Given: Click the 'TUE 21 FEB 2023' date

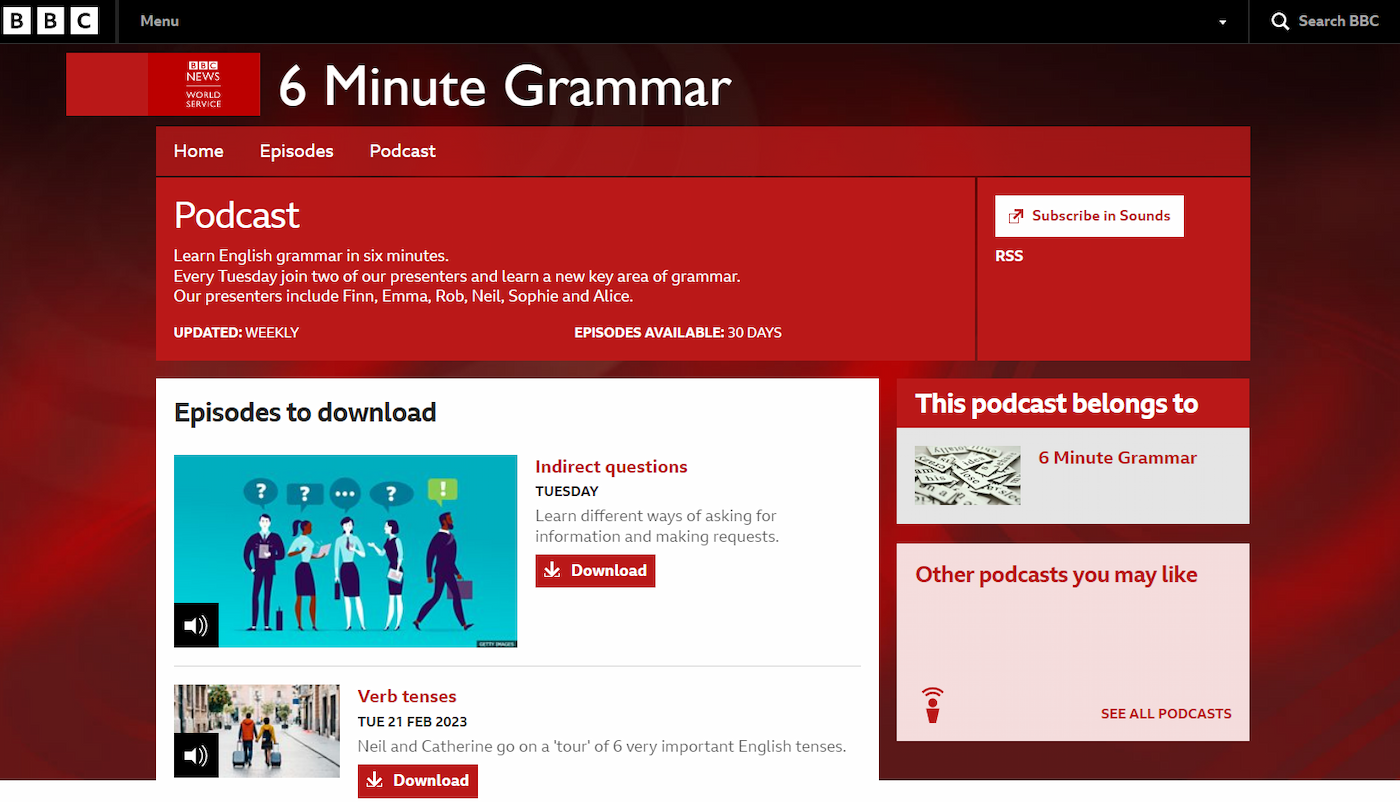Looking at the screenshot, I should click(x=412, y=722).
